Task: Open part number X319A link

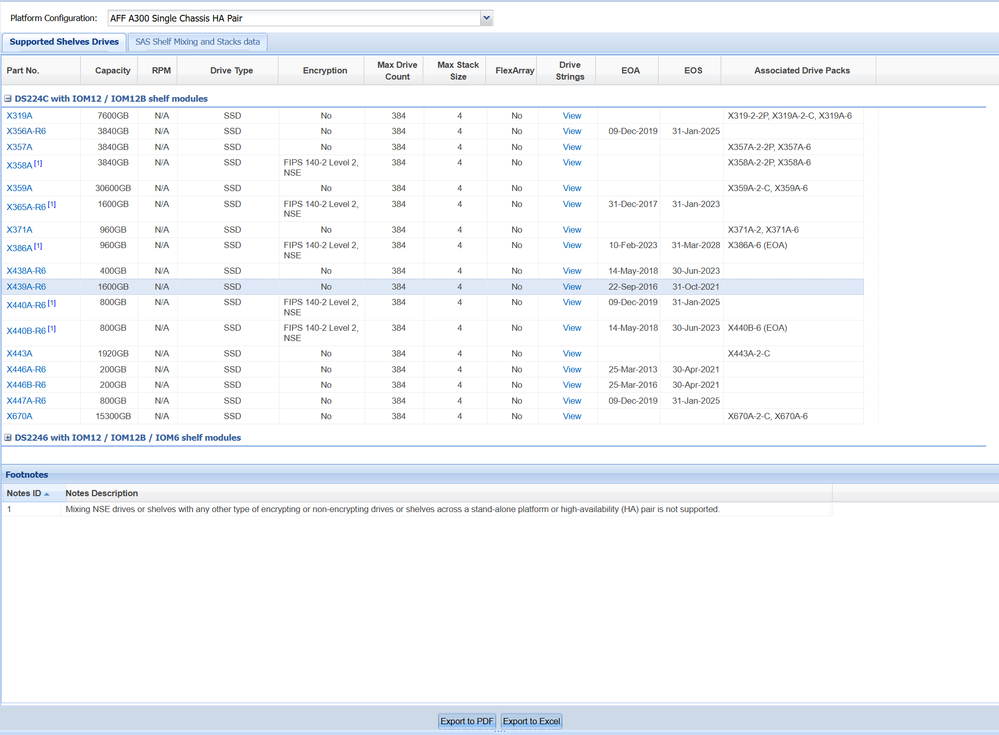Action: (x=19, y=116)
